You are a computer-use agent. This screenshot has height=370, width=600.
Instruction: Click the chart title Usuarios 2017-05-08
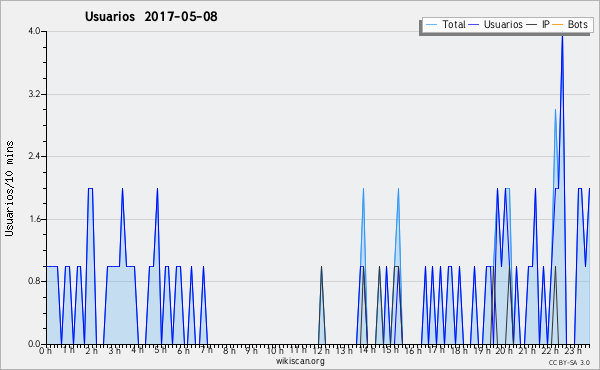pyautogui.click(x=151, y=16)
